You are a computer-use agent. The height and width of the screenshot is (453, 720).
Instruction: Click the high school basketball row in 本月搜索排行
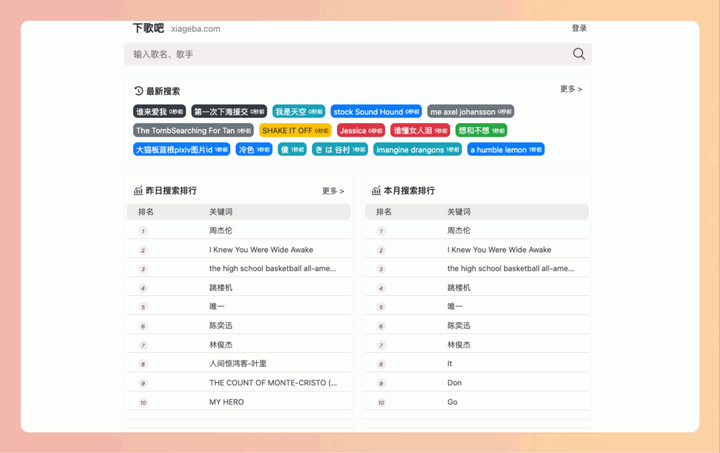click(511, 268)
